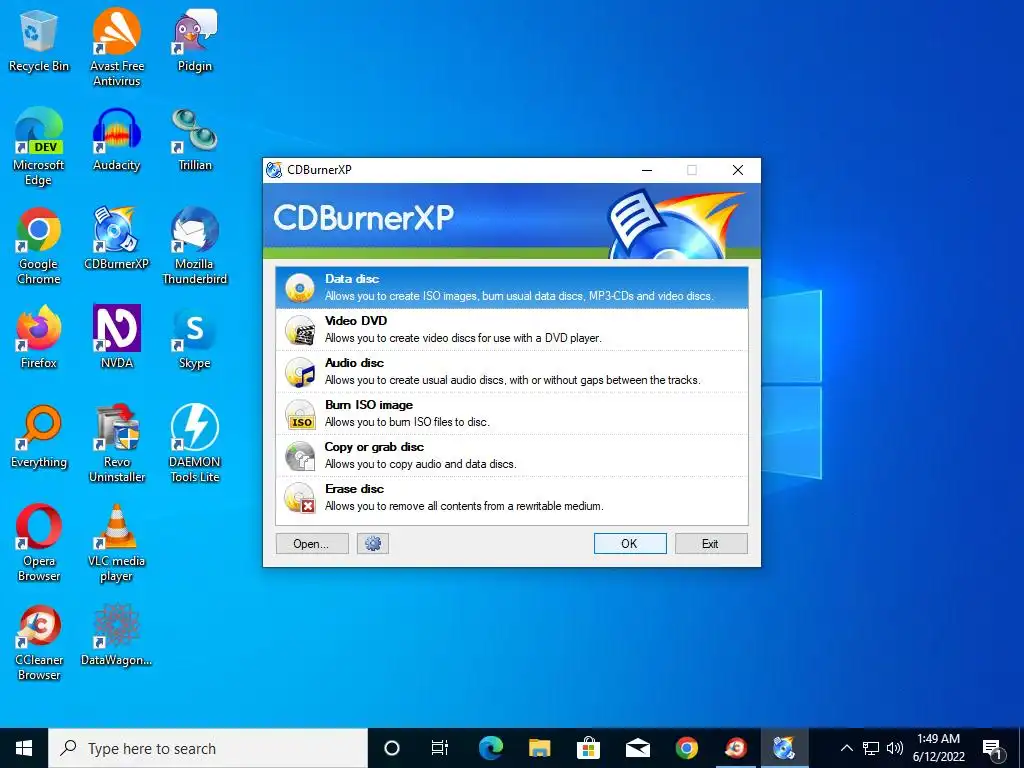Screen dimensions: 1024x768
Task: Click the Open... button
Action: pyautogui.click(x=312, y=543)
